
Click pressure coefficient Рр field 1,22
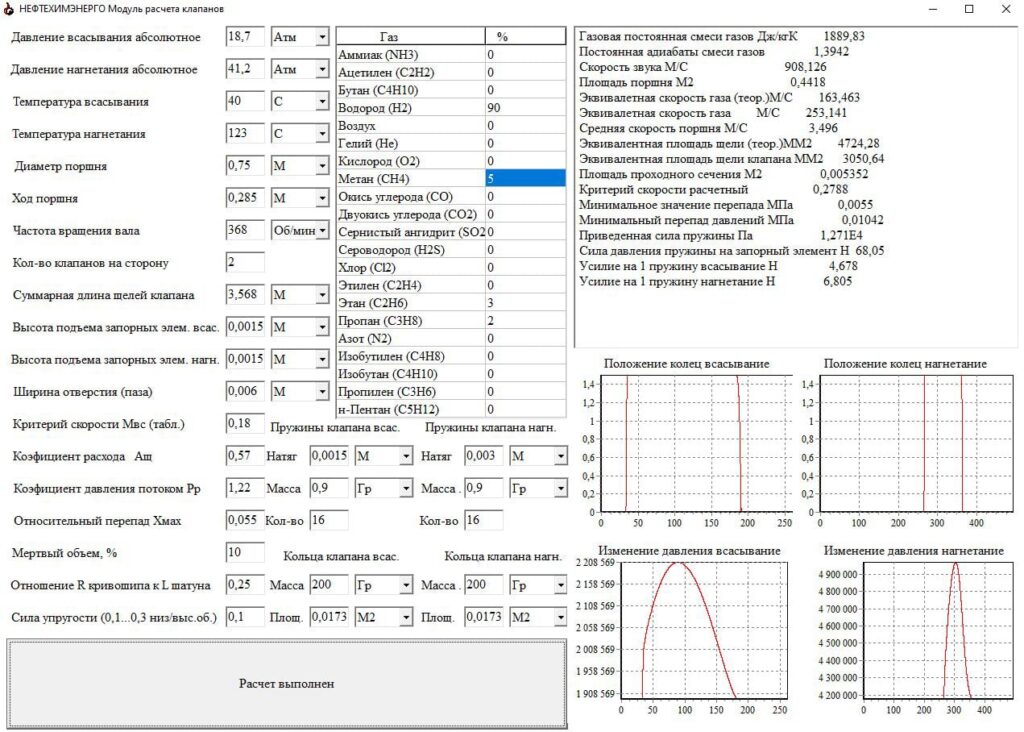point(245,488)
